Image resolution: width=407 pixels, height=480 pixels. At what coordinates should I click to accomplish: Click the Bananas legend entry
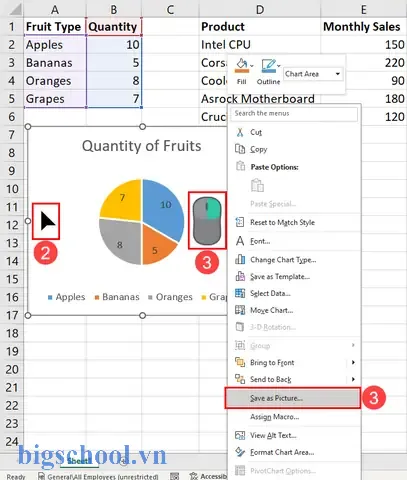coord(117,297)
